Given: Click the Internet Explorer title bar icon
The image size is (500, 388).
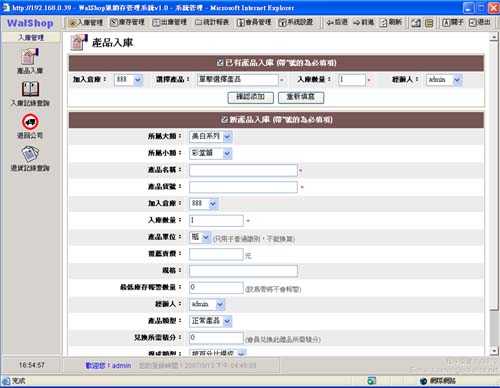Looking at the screenshot, I should click(x=6, y=7).
